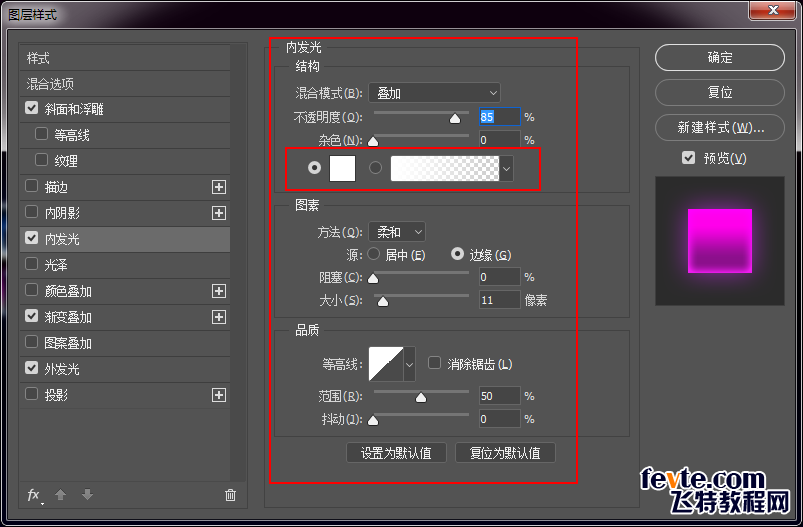Click the 不透明度 slider handle

(455, 119)
